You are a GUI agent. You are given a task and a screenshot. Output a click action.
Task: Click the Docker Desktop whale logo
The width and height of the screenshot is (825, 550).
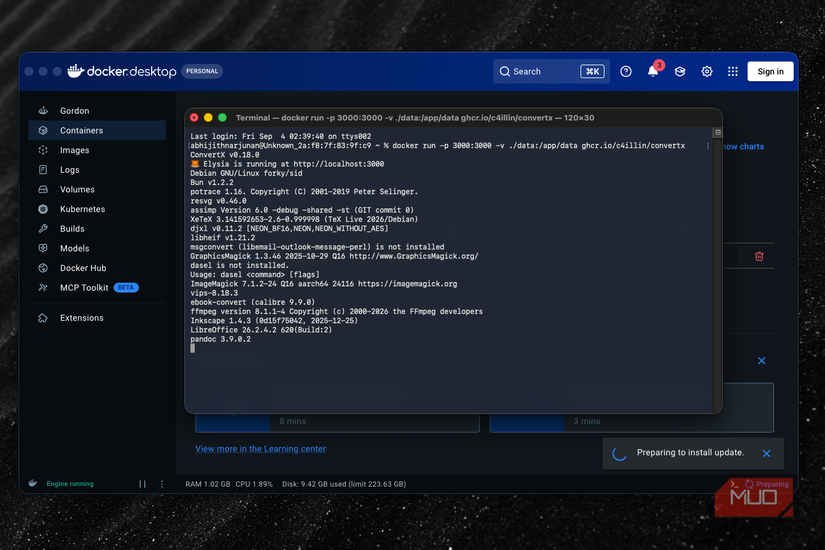pyautogui.click(x=76, y=71)
